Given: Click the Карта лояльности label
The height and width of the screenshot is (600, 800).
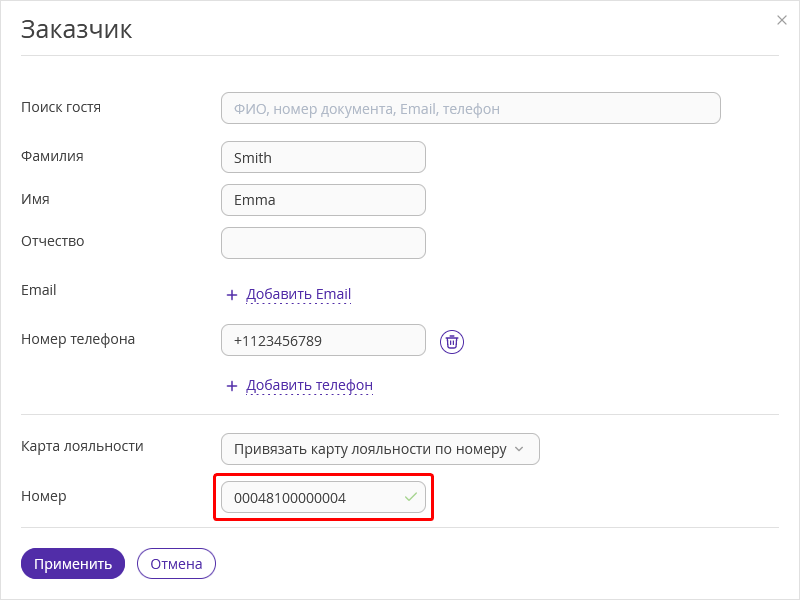Looking at the screenshot, I should click(x=82, y=446).
